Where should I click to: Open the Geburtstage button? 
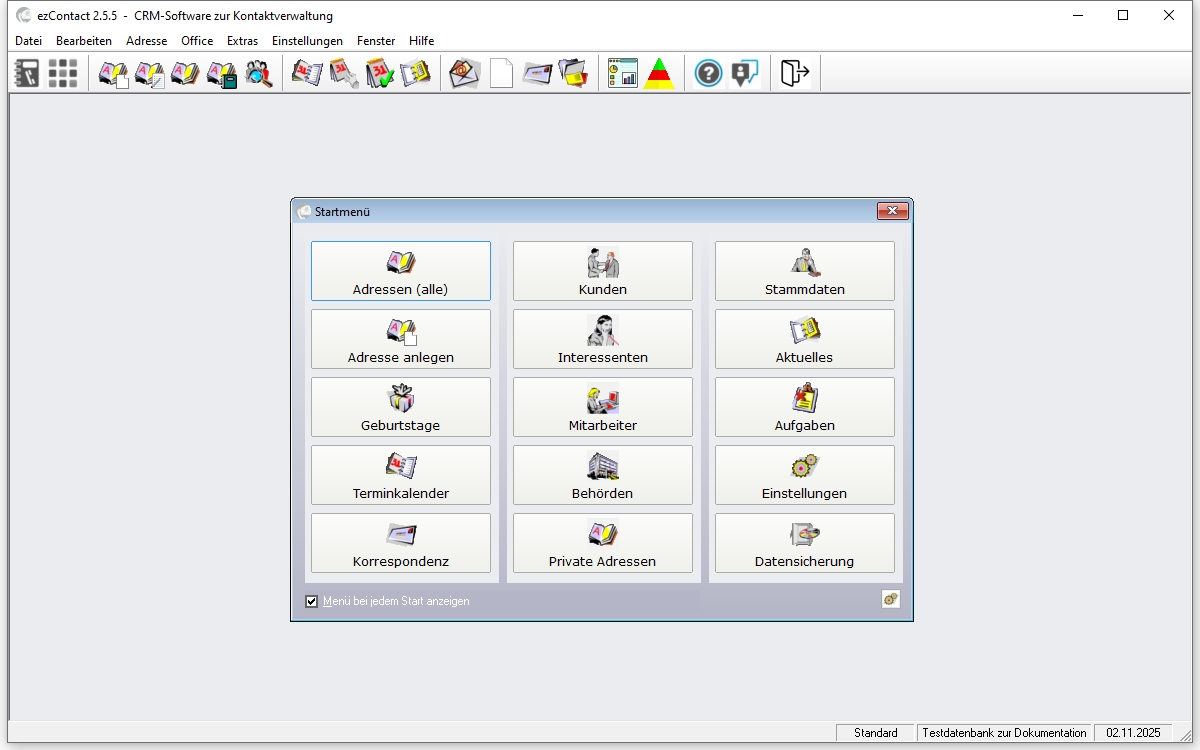401,407
